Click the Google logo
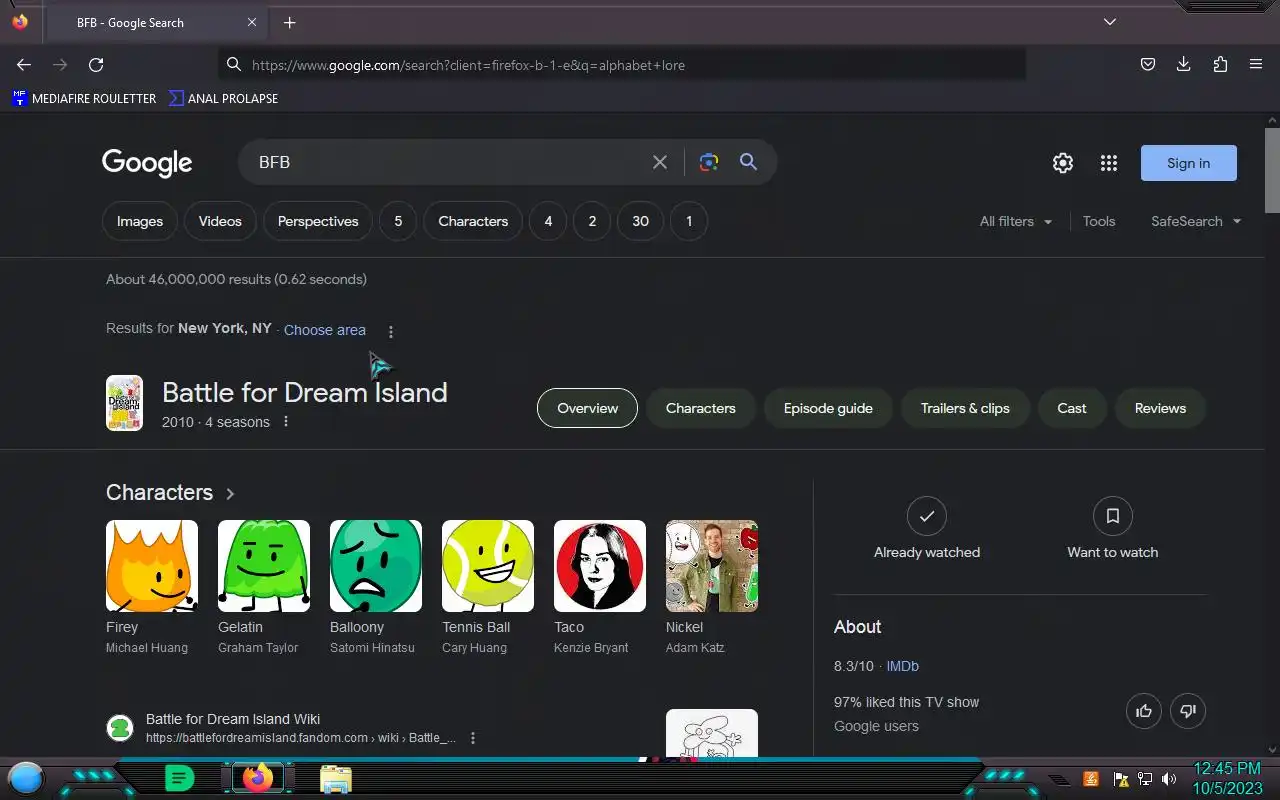The image size is (1280, 800). point(147,163)
